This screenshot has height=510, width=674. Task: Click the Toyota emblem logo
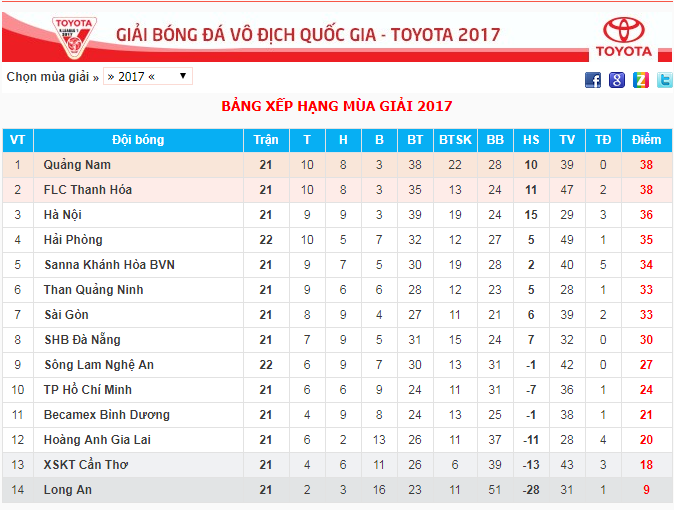coord(624,37)
